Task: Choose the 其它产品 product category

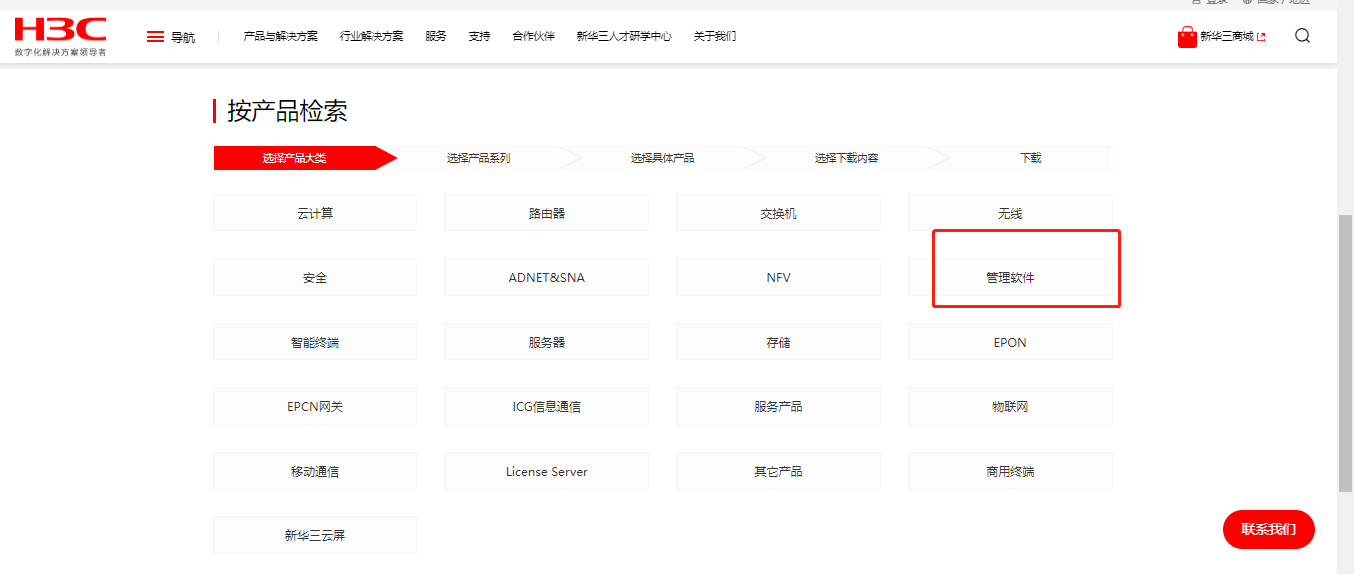Action: click(778, 471)
